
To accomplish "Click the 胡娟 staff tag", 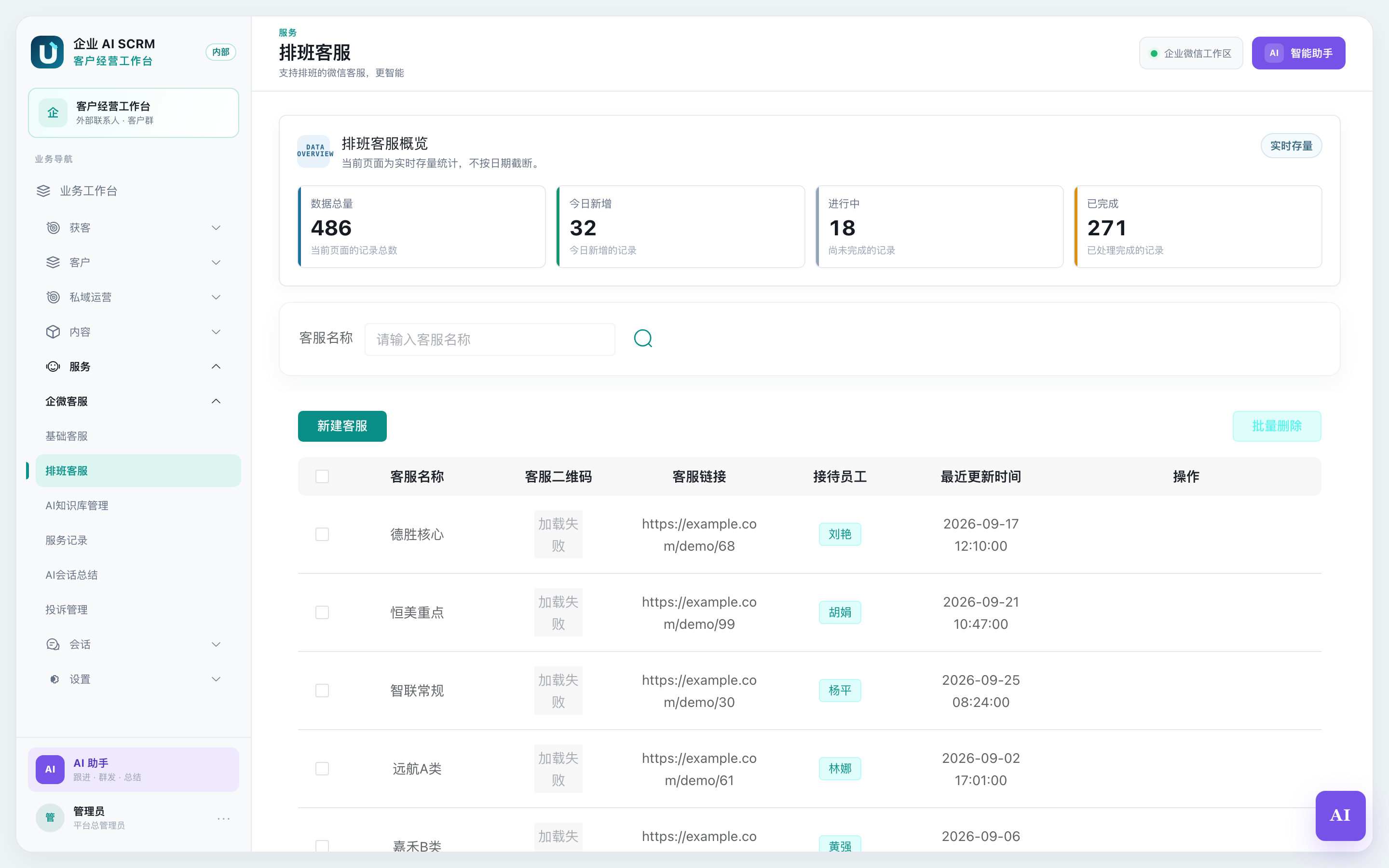I will pyautogui.click(x=840, y=612).
